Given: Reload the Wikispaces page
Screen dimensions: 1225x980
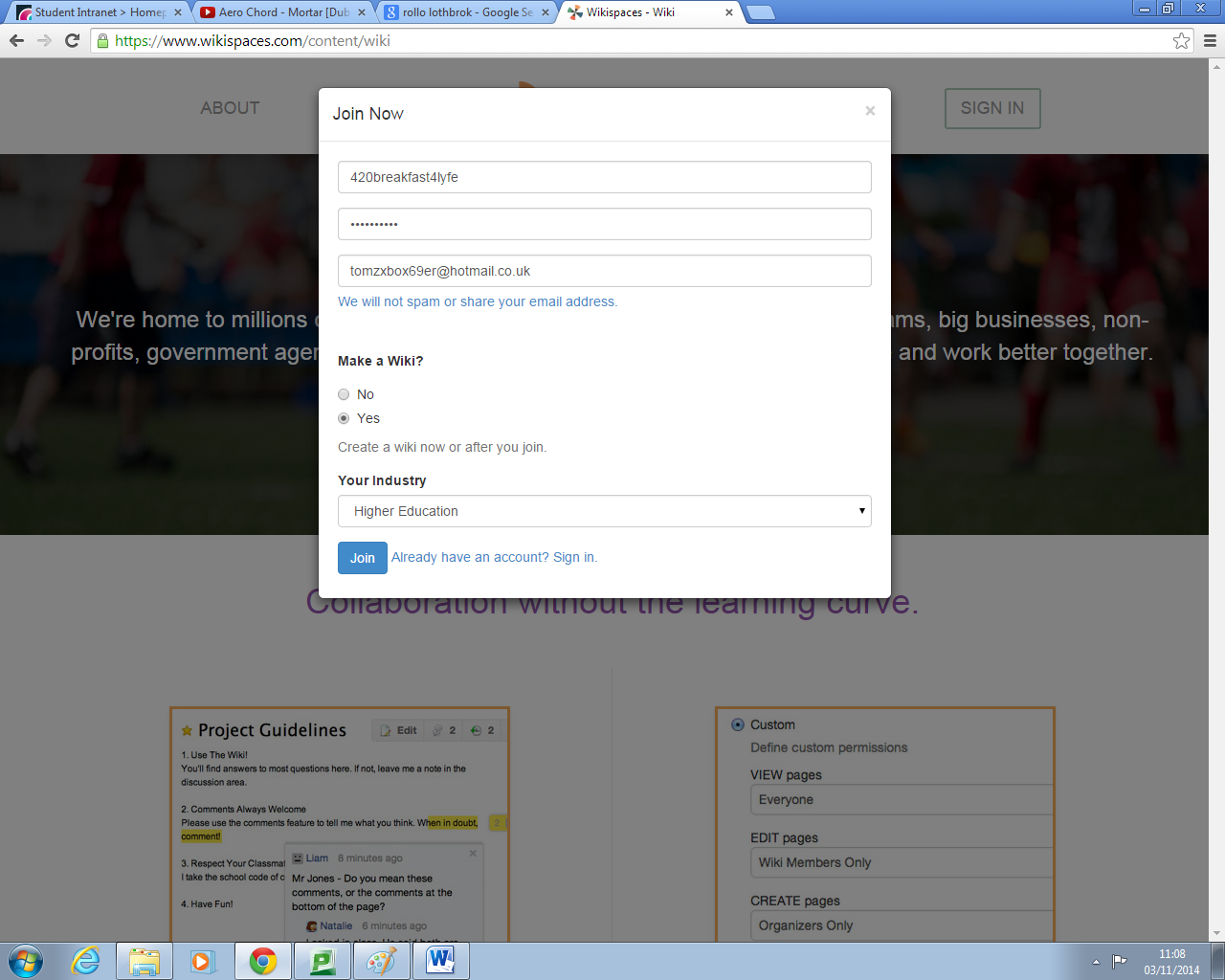Looking at the screenshot, I should (x=72, y=40).
